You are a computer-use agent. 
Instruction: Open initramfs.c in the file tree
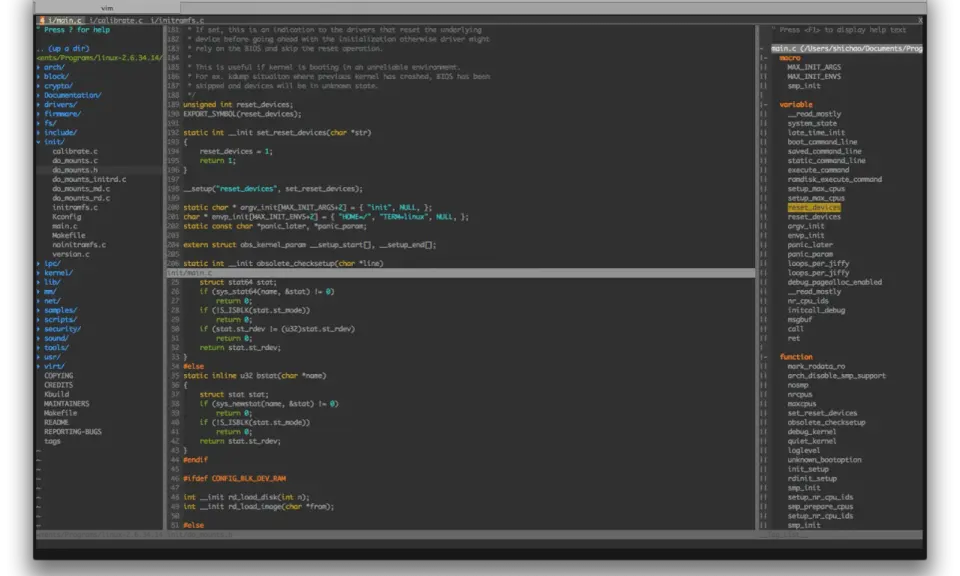(75, 208)
